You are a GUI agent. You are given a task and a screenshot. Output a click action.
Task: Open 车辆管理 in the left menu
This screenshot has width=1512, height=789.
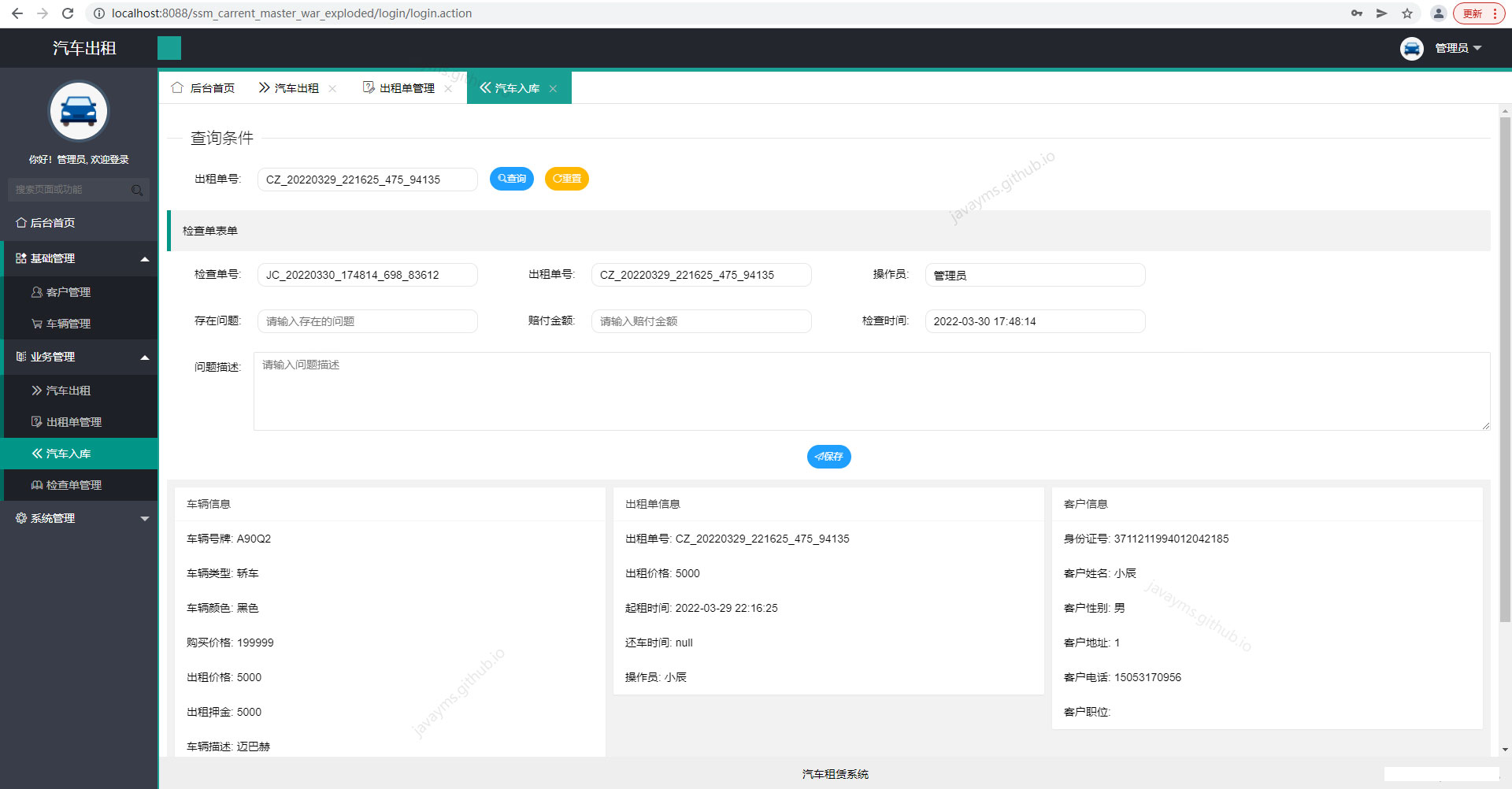coord(69,323)
